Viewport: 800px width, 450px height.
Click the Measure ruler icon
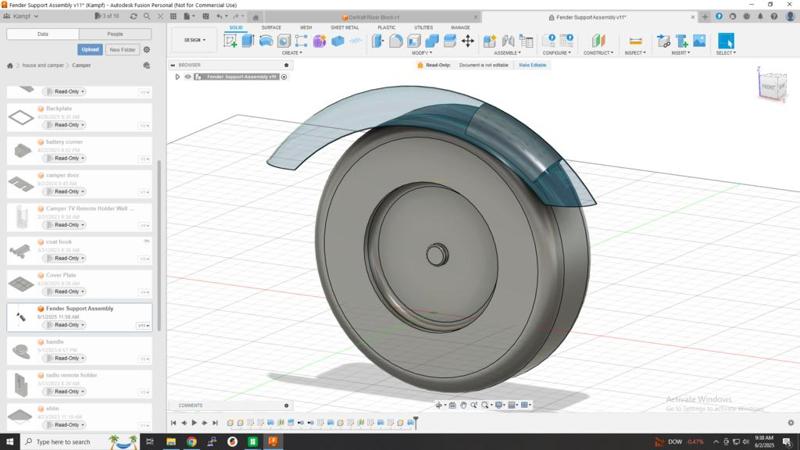click(x=635, y=41)
